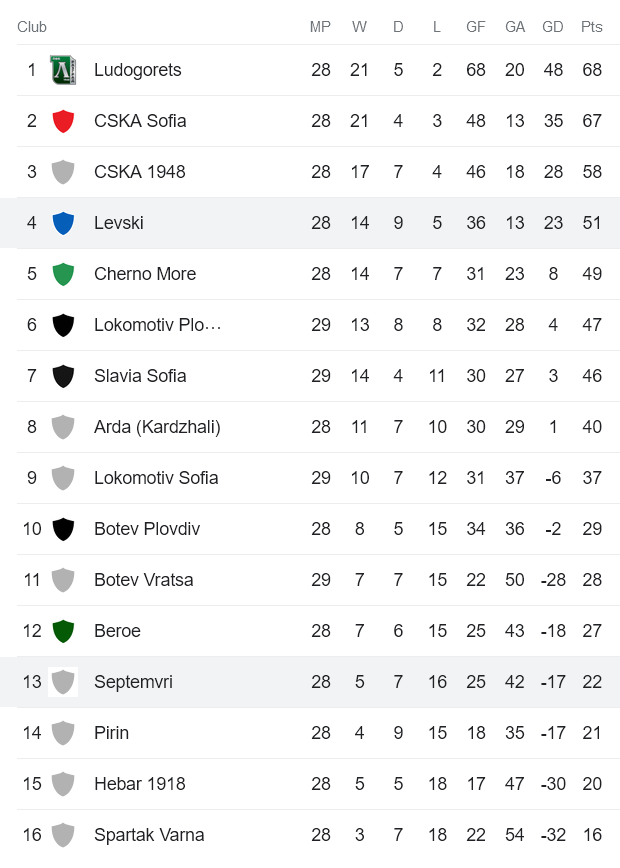Click Arda (Kardzhali)'s points total 40
Image resolution: width=620 pixels, height=868 pixels.
tap(592, 427)
